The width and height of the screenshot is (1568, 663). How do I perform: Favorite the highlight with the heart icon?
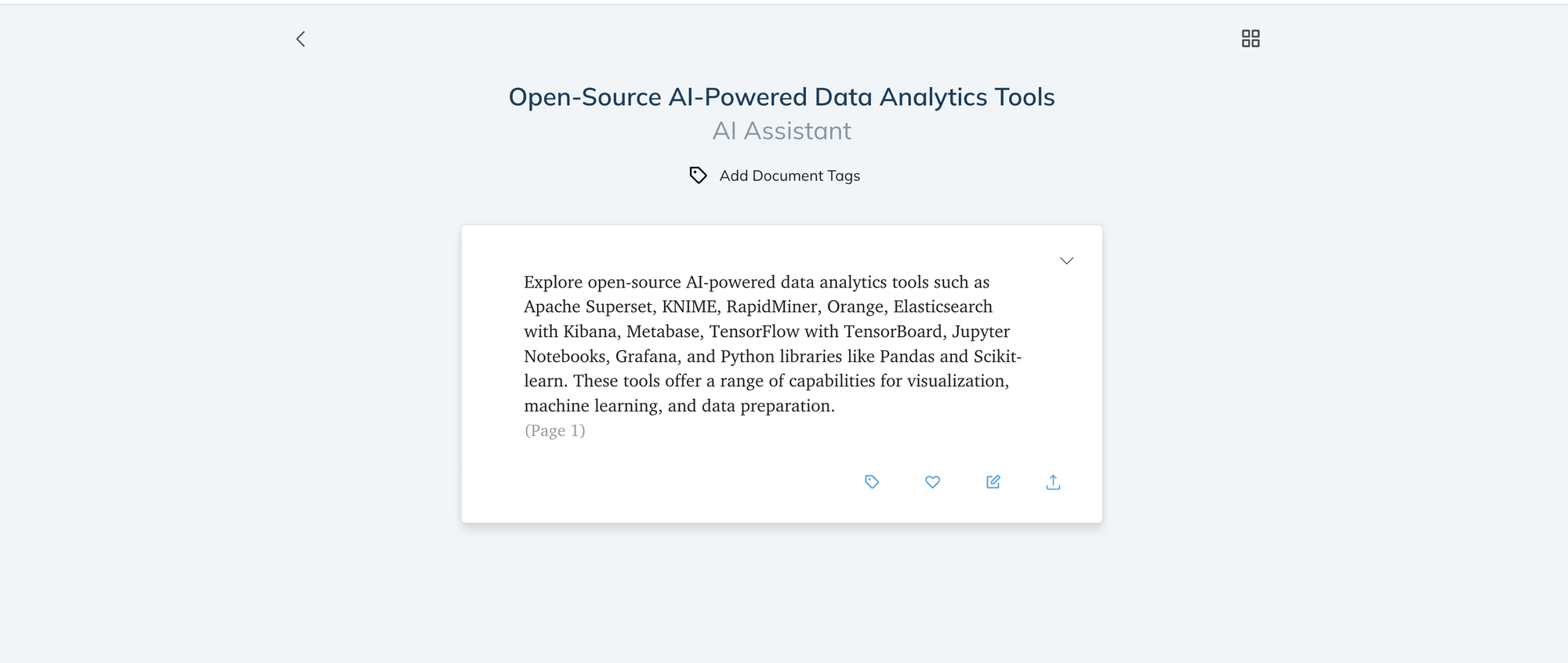click(932, 482)
